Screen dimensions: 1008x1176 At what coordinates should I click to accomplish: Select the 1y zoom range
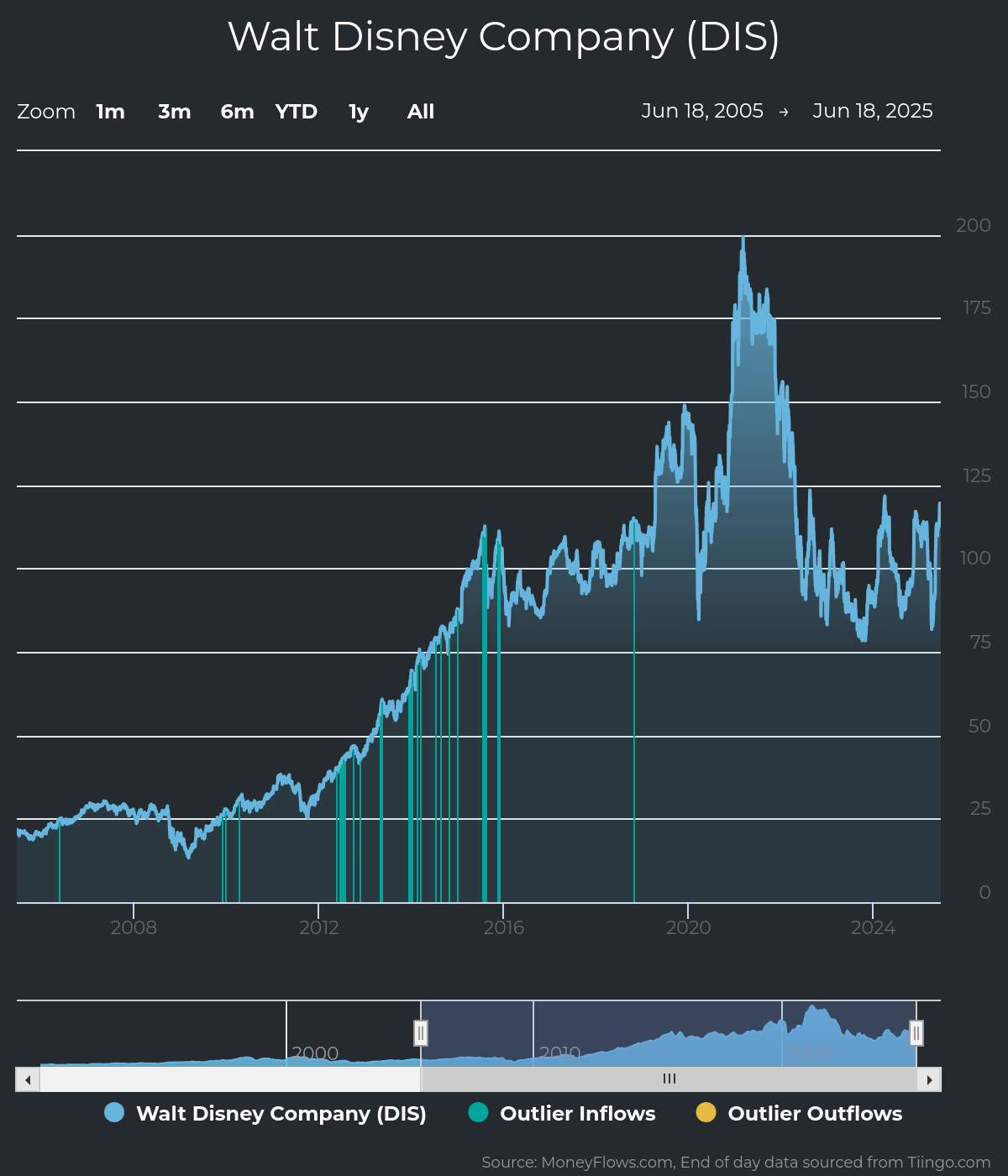tap(359, 112)
